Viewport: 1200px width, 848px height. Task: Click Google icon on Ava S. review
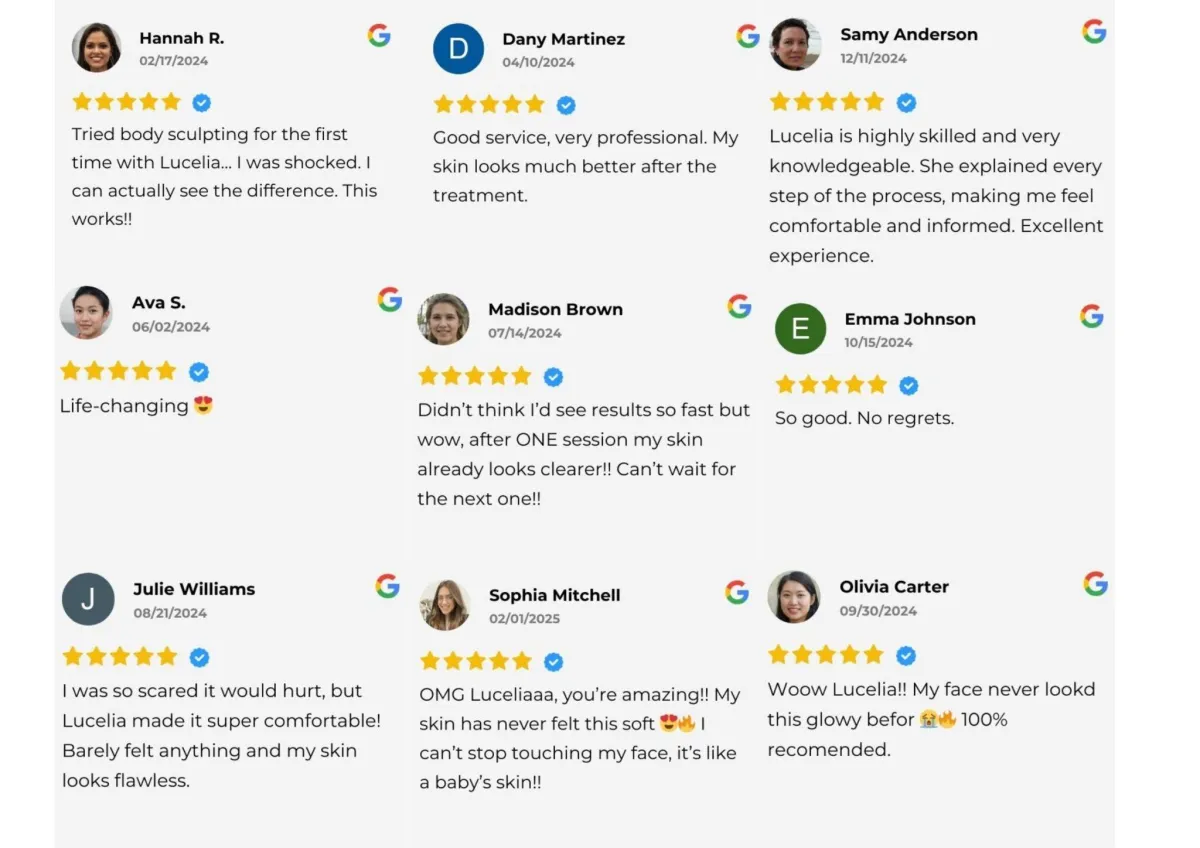[390, 299]
